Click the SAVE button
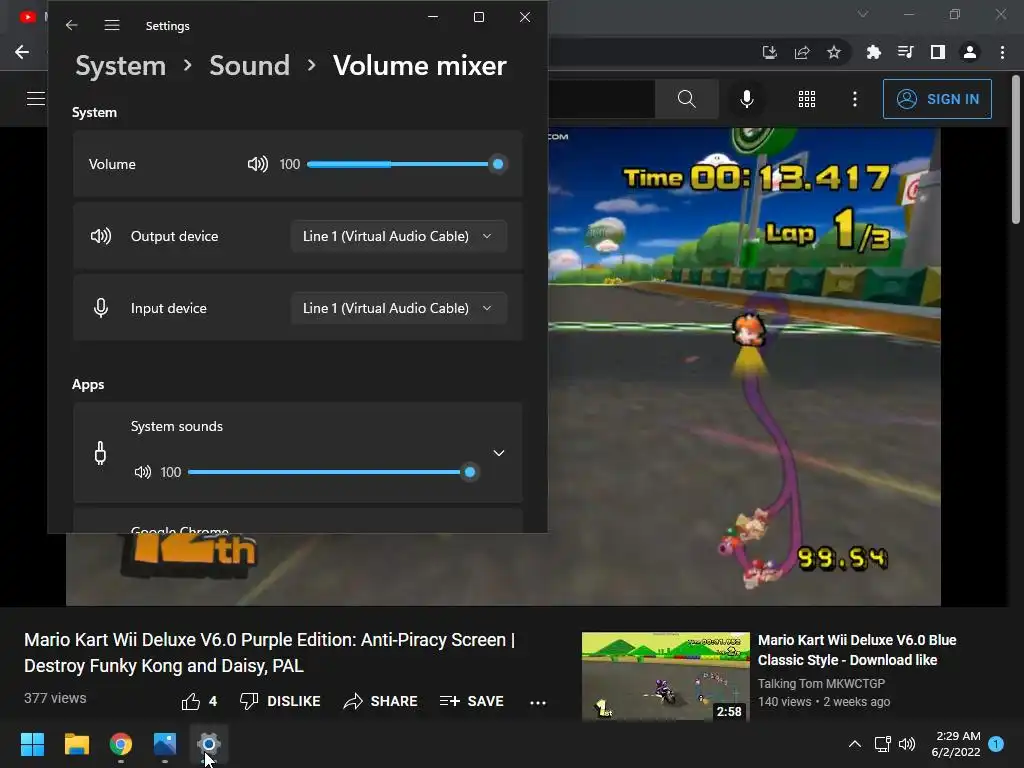The height and width of the screenshot is (768, 1024). pyautogui.click(x=472, y=701)
